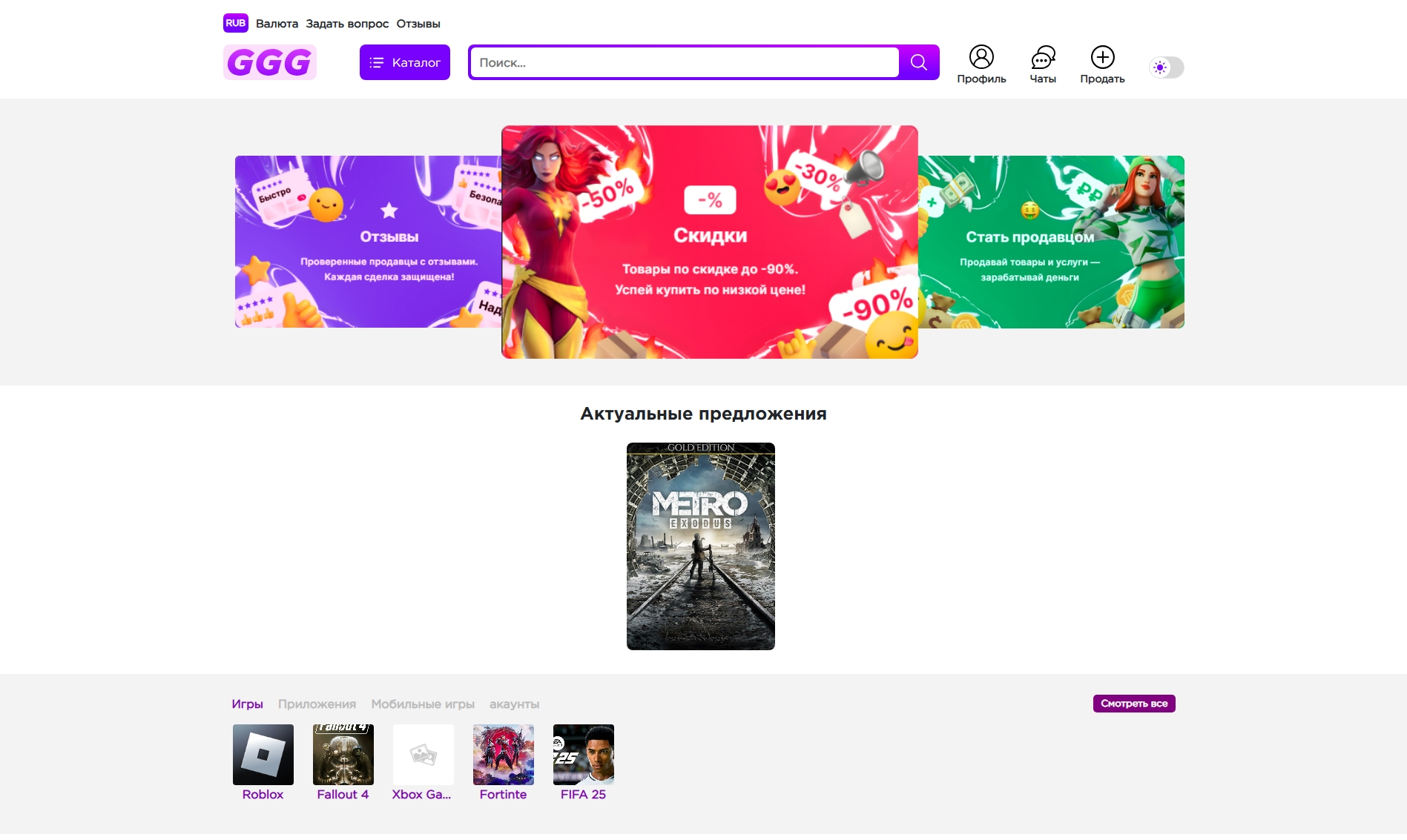Click into the Поиск search field
This screenshot has width=1407, height=840.
[684, 62]
